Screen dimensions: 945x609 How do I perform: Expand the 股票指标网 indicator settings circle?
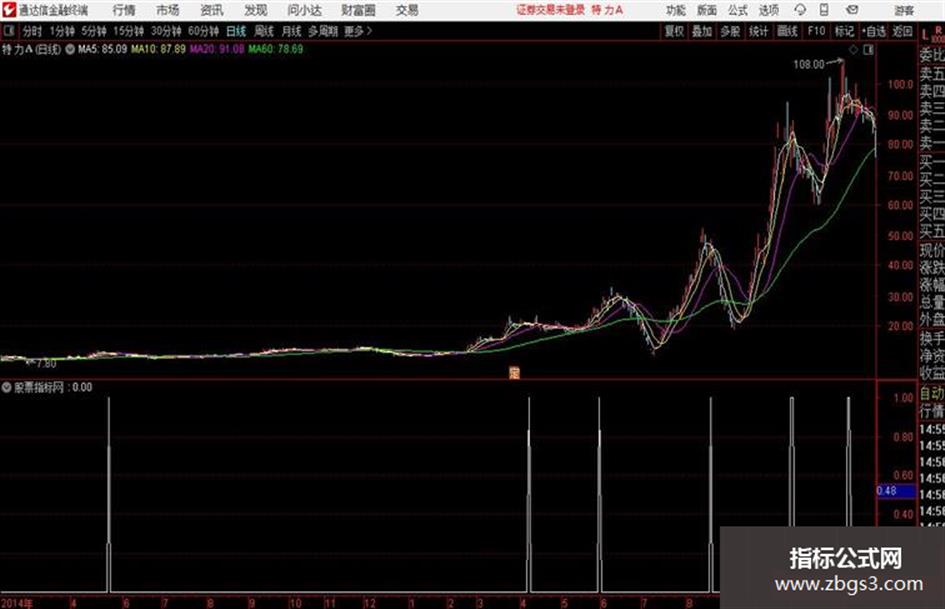click(x=7, y=387)
